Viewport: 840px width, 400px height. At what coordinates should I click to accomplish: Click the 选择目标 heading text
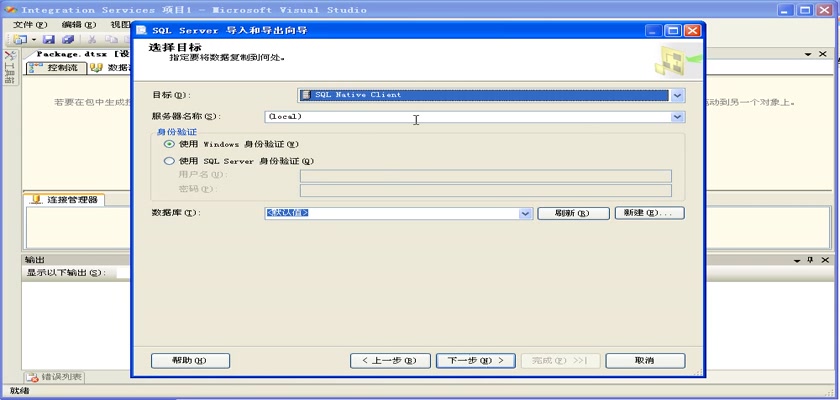click(175, 48)
